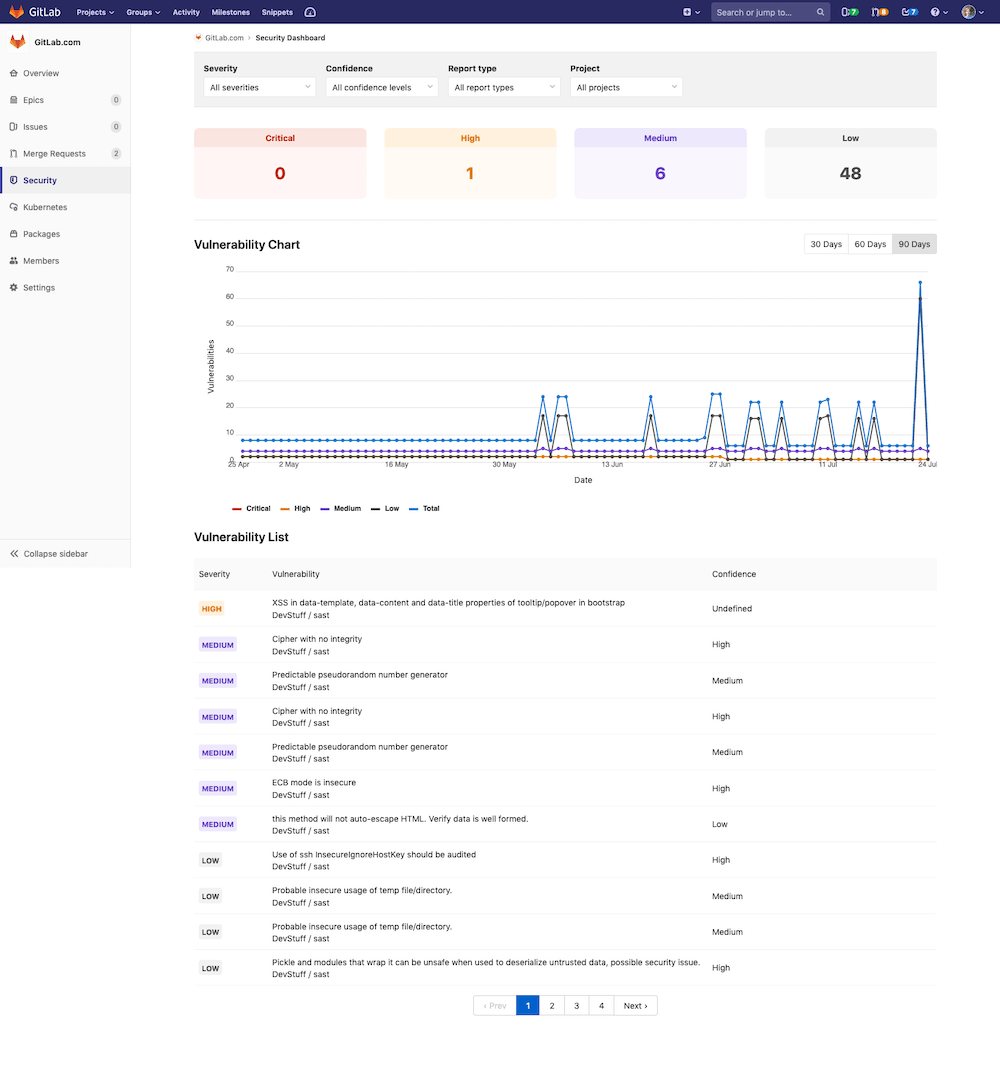Open the Epics sidebar icon
1000x1085 pixels.
(14, 100)
